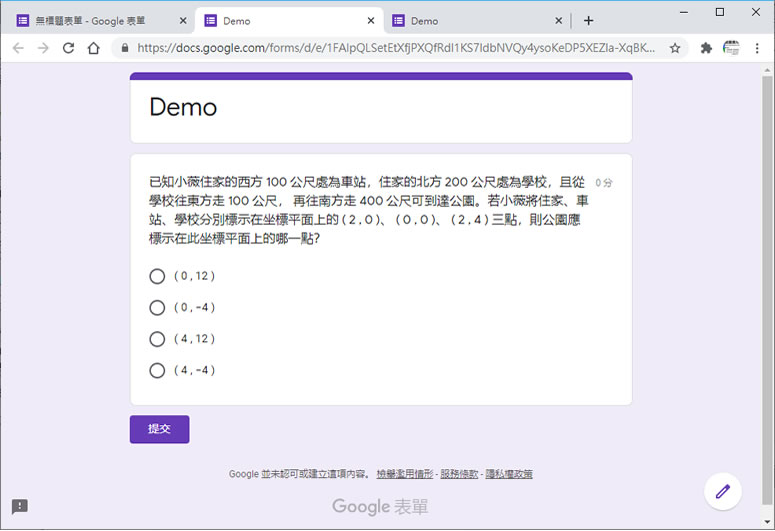Screen dimensions: 775x531
Task: View site info via the padlock icon
Action: [x=125, y=48]
